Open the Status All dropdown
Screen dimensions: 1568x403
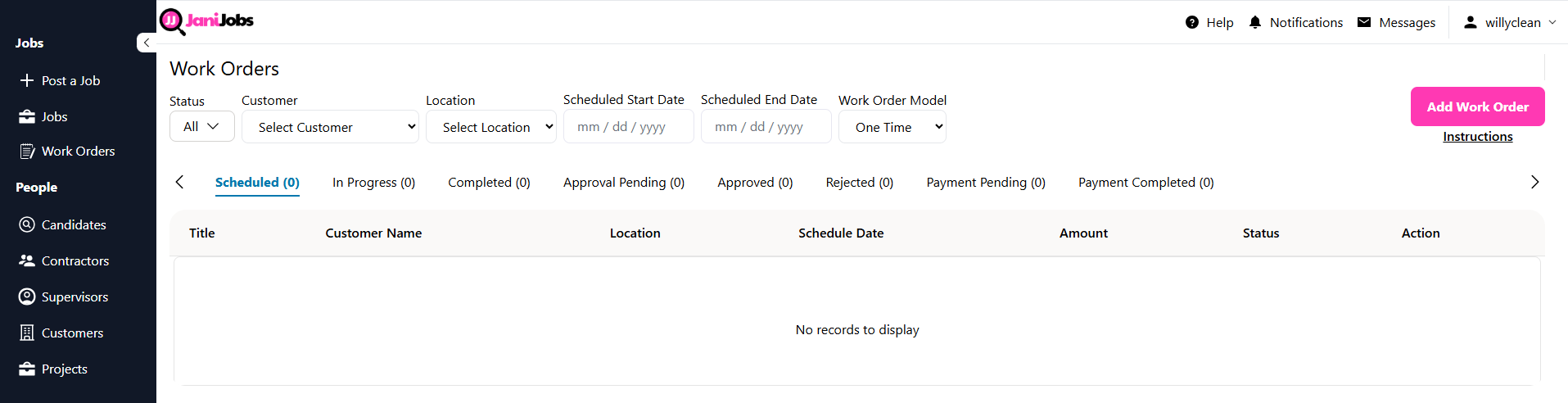(x=202, y=126)
